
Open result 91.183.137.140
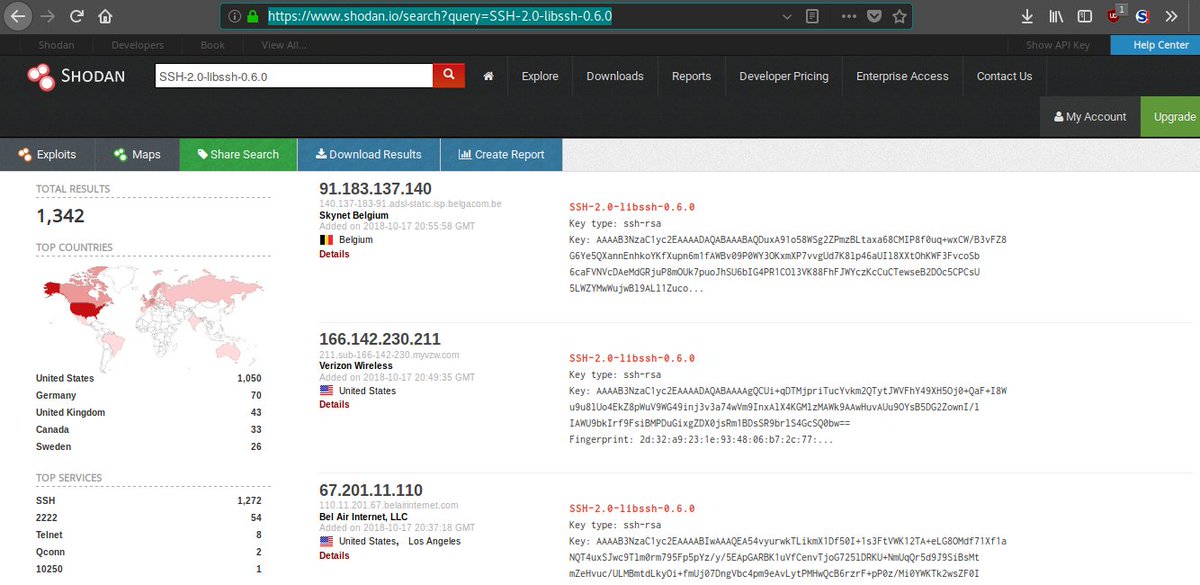[x=375, y=189]
